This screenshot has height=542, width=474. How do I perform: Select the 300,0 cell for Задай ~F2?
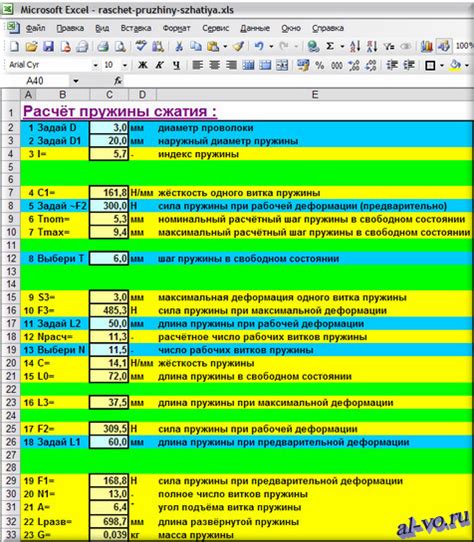(x=109, y=206)
